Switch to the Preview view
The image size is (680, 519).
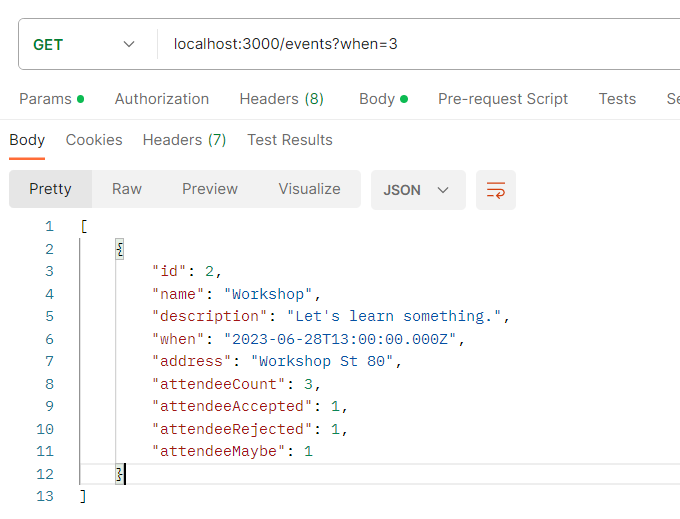pyautogui.click(x=210, y=189)
